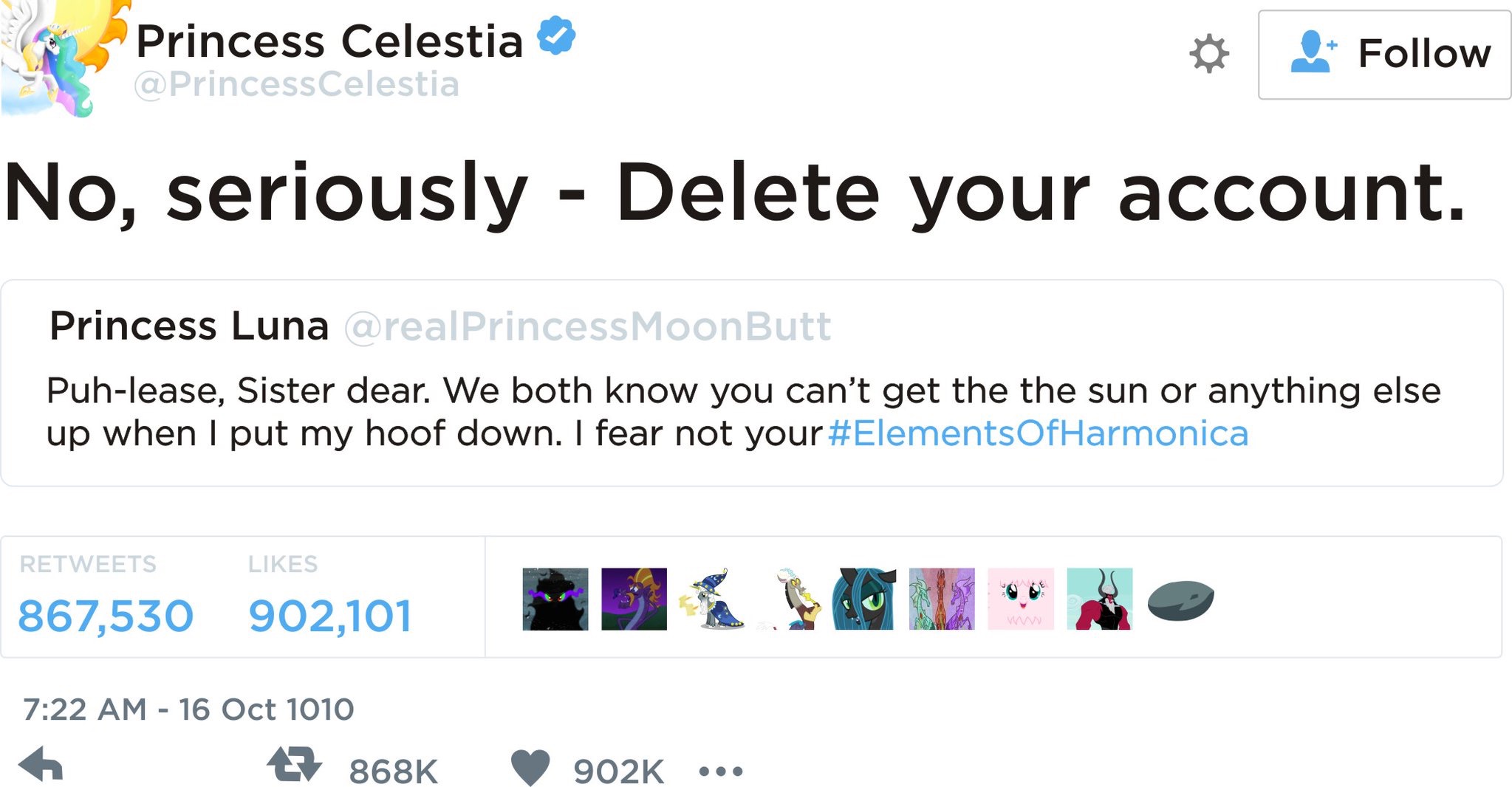Click the blue verified badge
1512x787 pixels.
556,37
